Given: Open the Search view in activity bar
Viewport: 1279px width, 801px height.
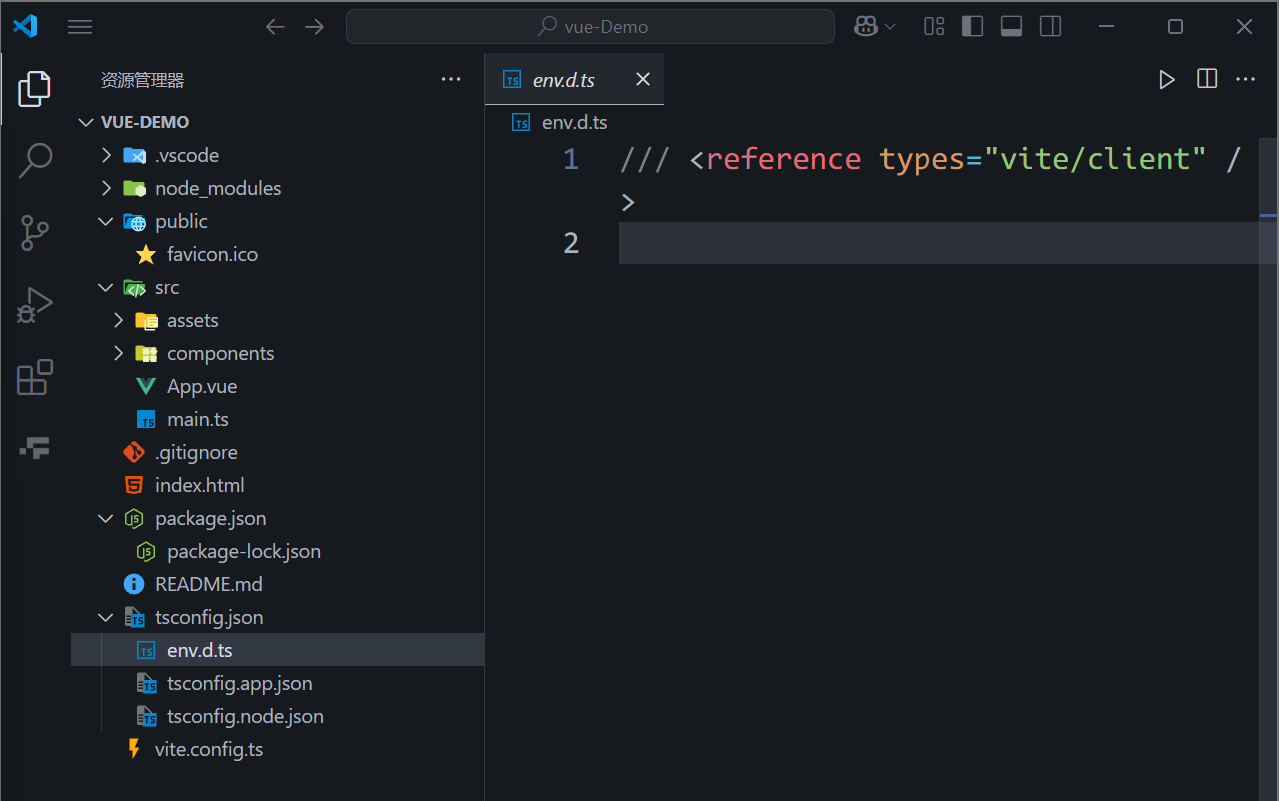Looking at the screenshot, I should (35, 160).
